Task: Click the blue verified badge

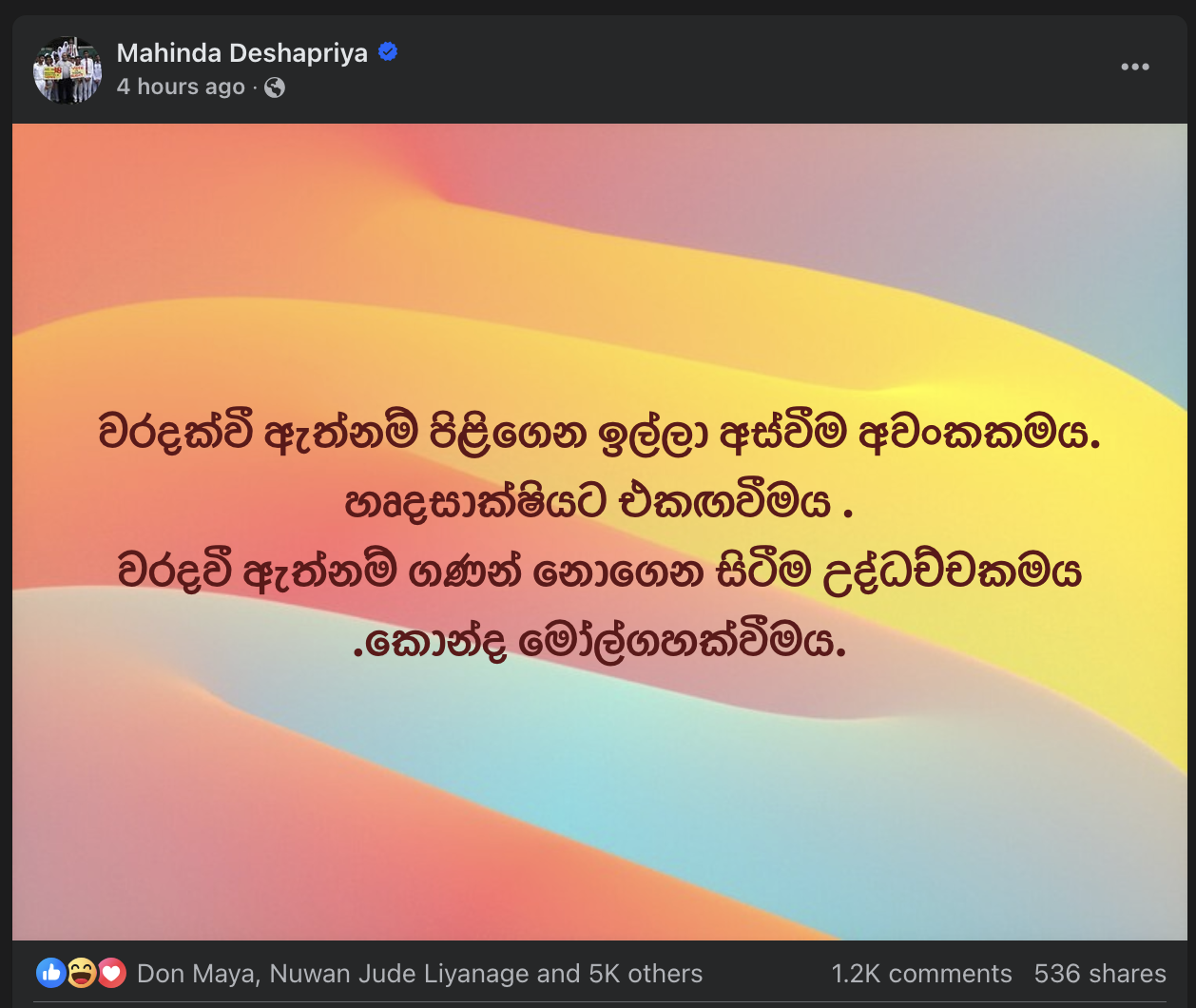Action: pos(388,52)
